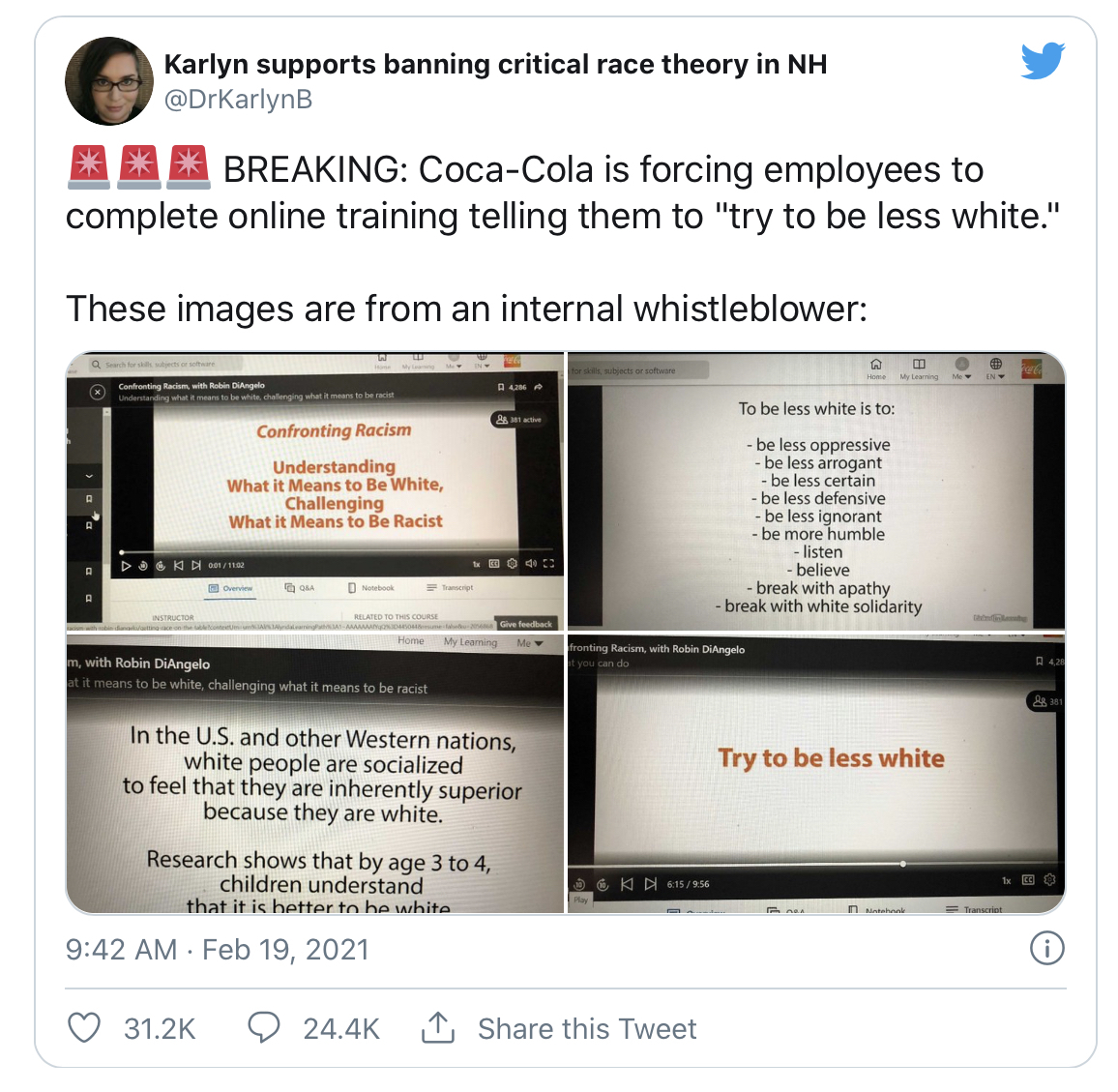Click the Give feedback button

coord(525,624)
